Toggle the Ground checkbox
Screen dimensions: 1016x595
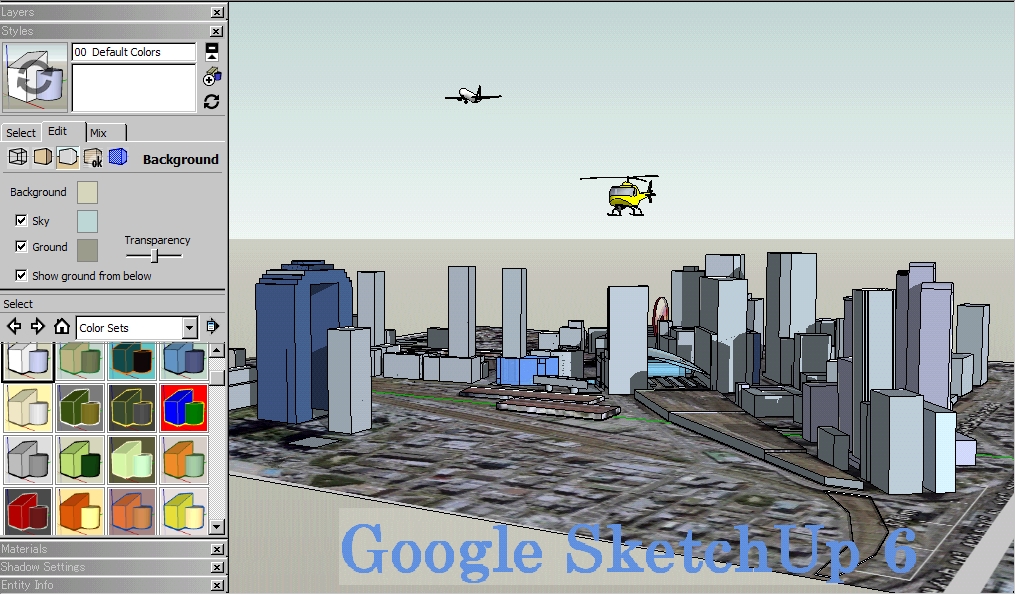[x=21, y=246]
